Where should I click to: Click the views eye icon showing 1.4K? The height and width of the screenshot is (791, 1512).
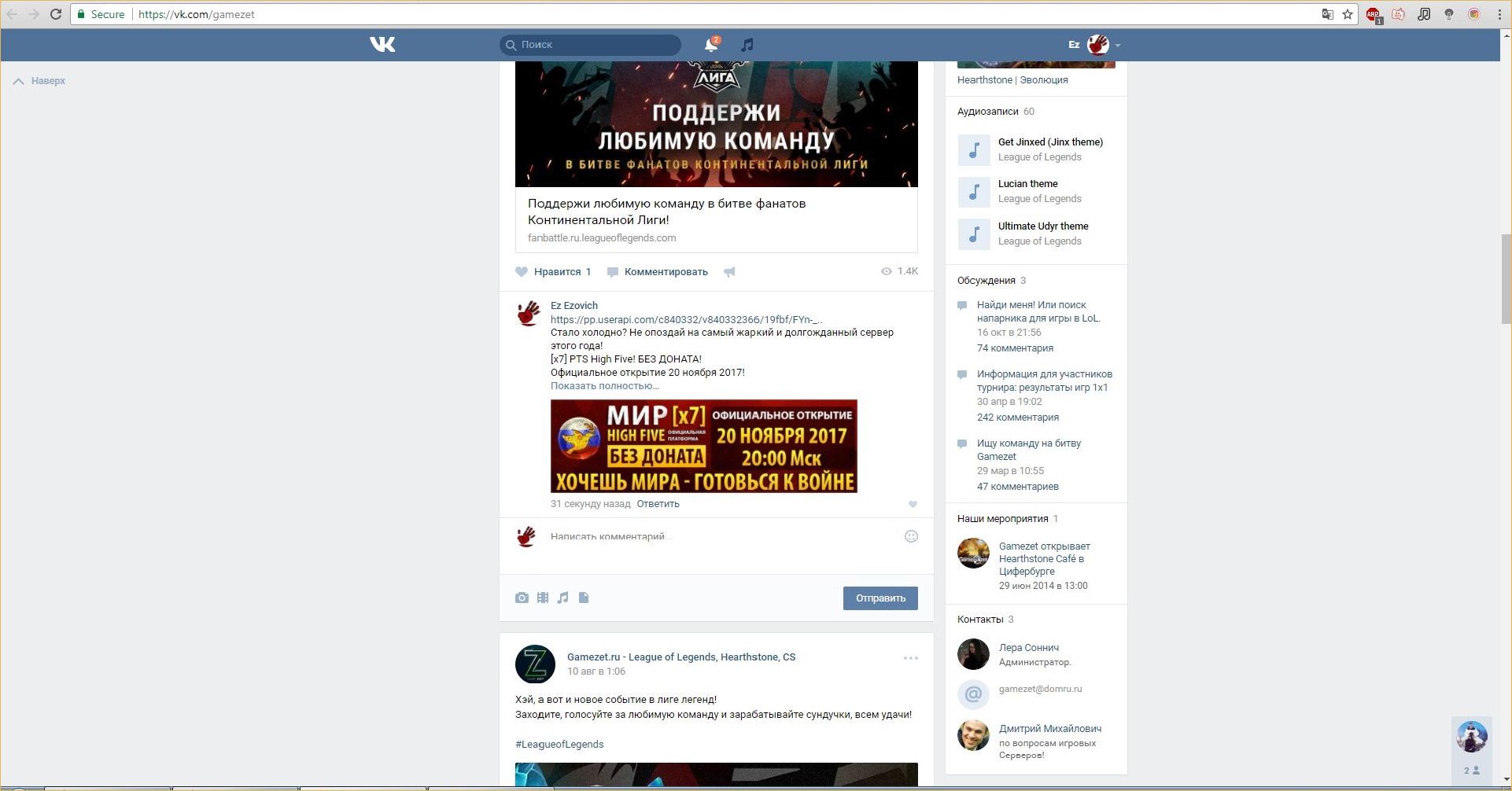pos(887,271)
